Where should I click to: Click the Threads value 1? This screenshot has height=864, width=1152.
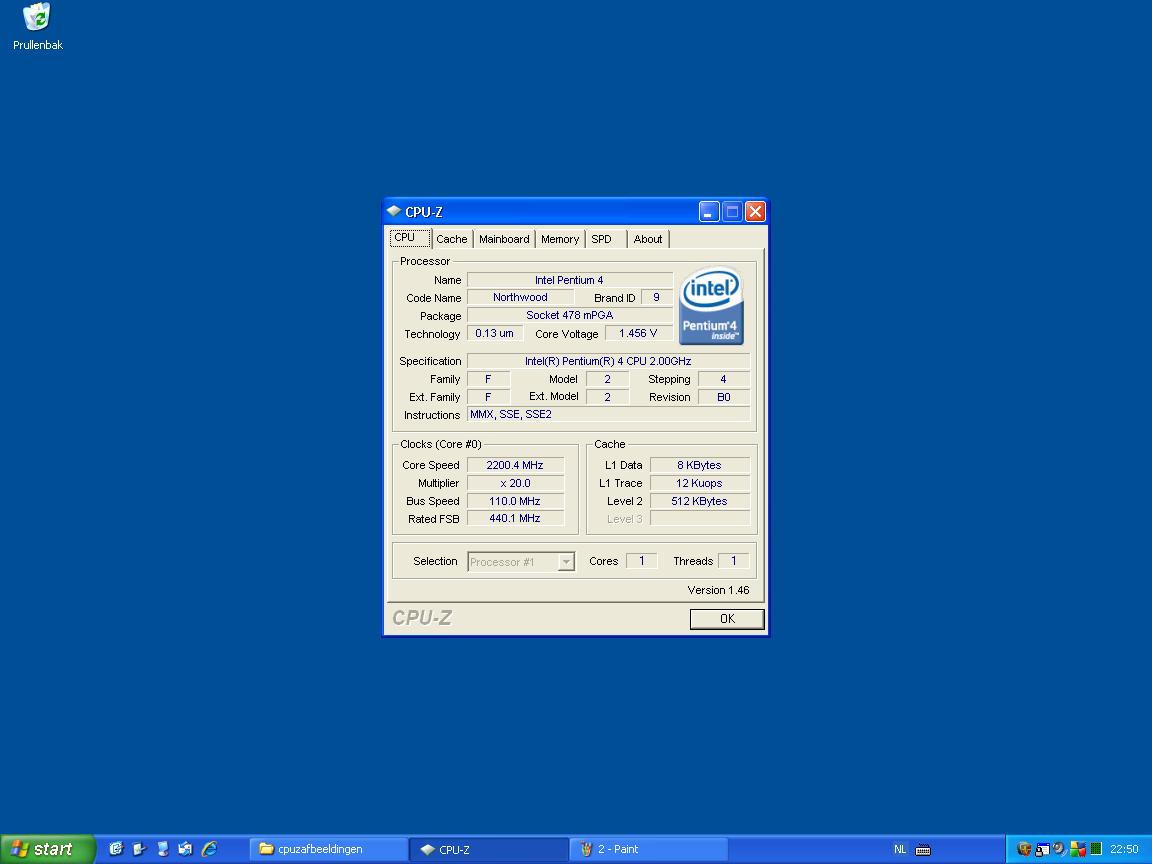(x=733, y=561)
